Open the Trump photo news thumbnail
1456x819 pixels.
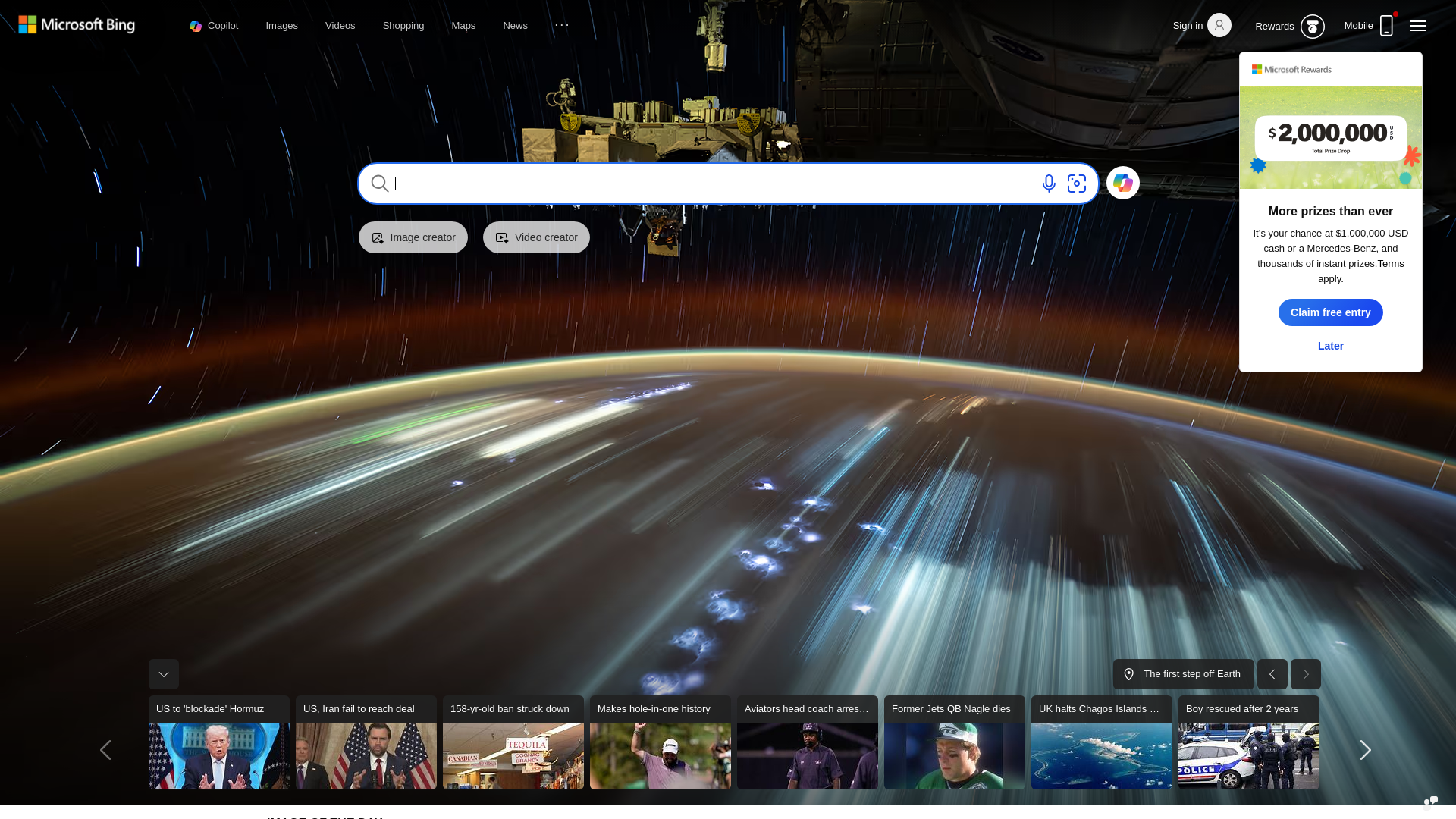219,756
